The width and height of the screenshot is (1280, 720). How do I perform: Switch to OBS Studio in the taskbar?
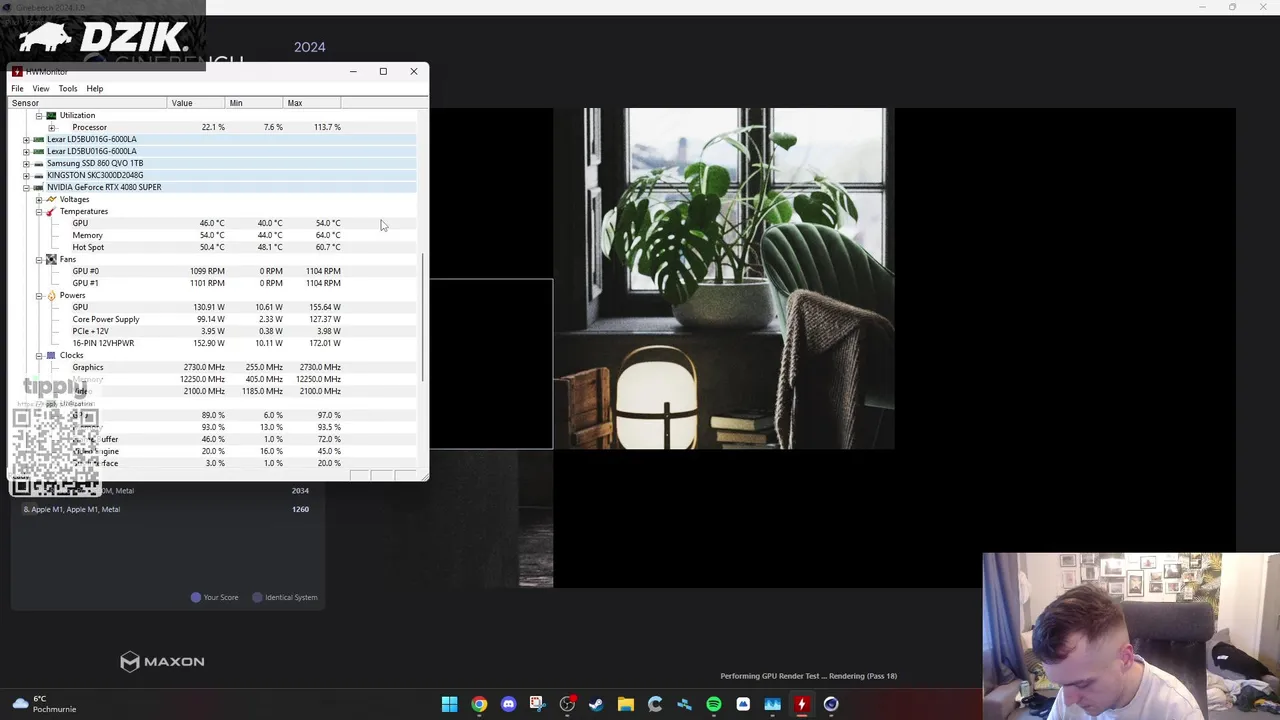pyautogui.click(x=567, y=704)
